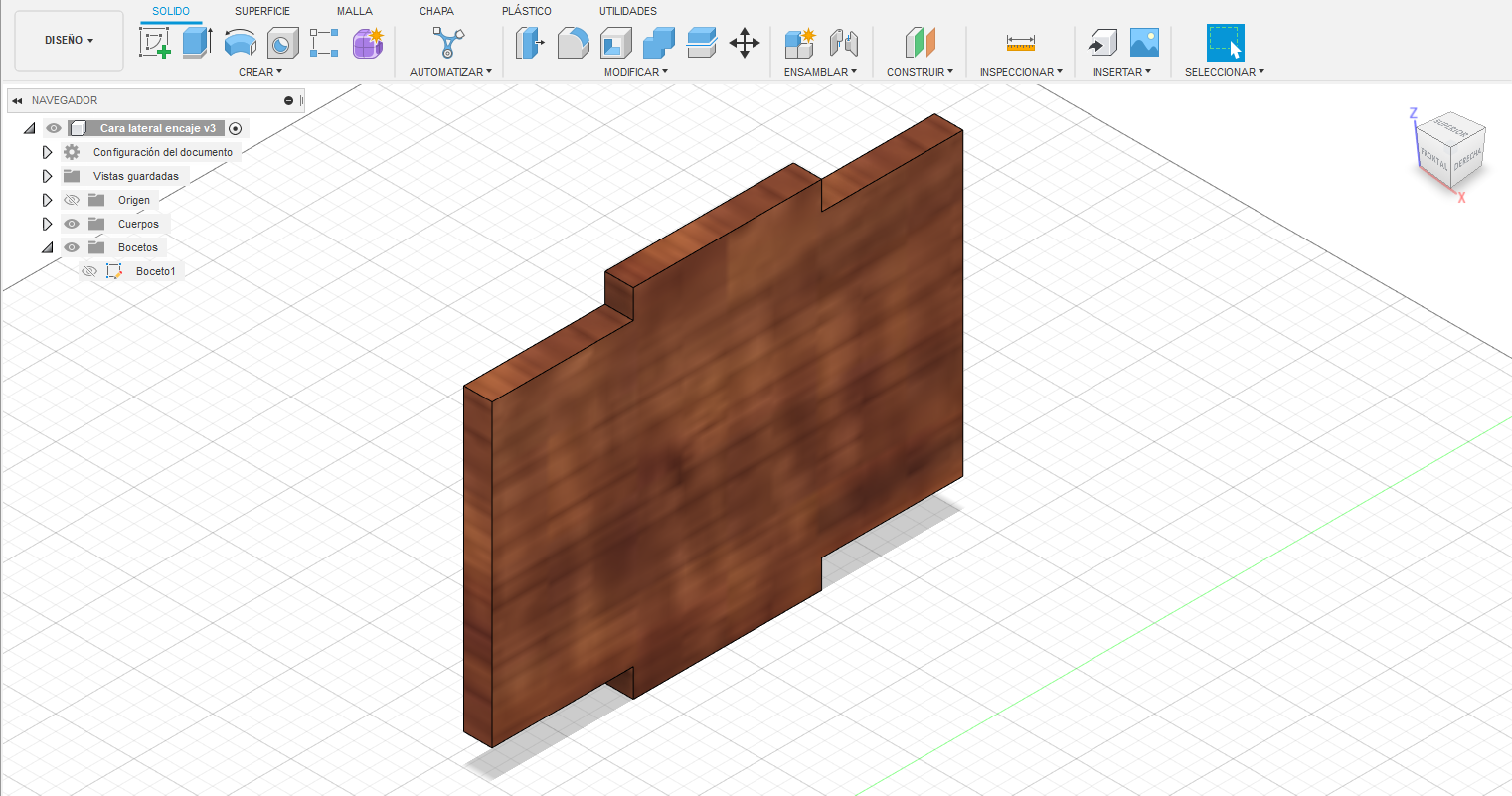
Task: Open the CREAR dropdown menu
Action: point(260,72)
